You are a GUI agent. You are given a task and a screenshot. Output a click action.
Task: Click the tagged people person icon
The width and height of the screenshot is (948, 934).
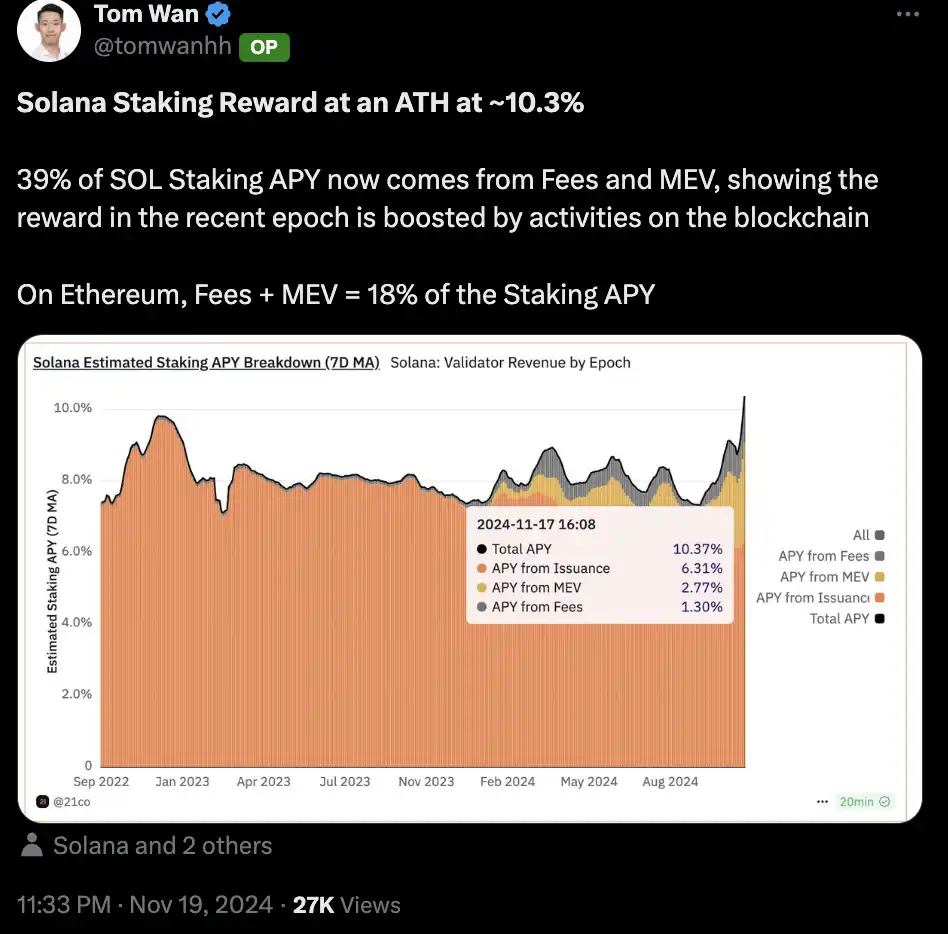click(32, 845)
